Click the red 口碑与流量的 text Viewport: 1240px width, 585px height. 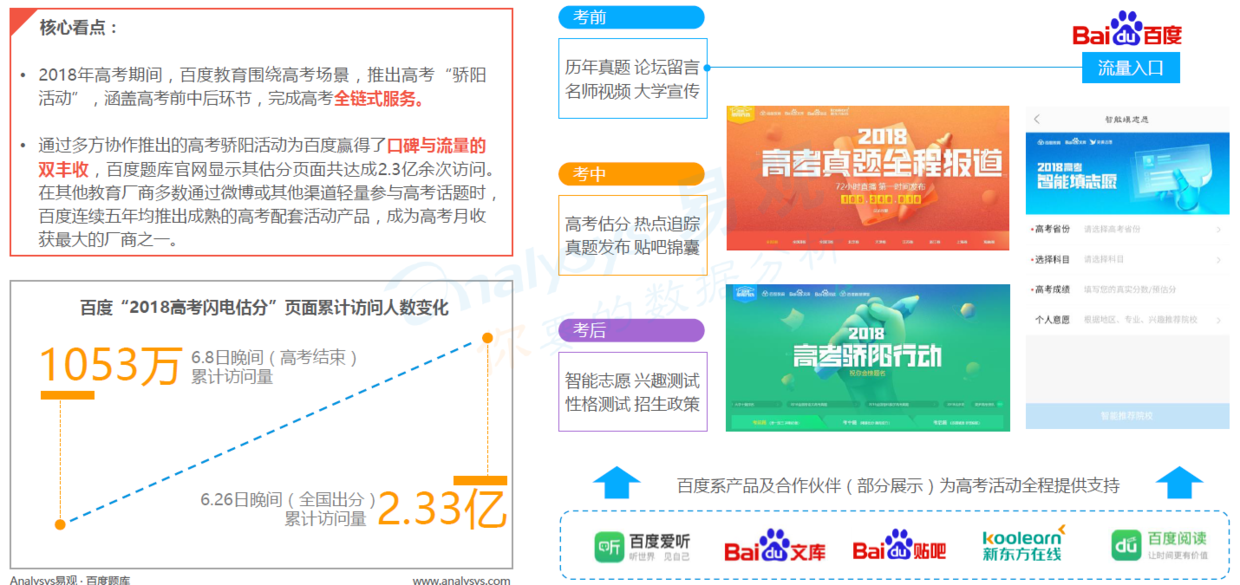pyautogui.click(x=436, y=145)
